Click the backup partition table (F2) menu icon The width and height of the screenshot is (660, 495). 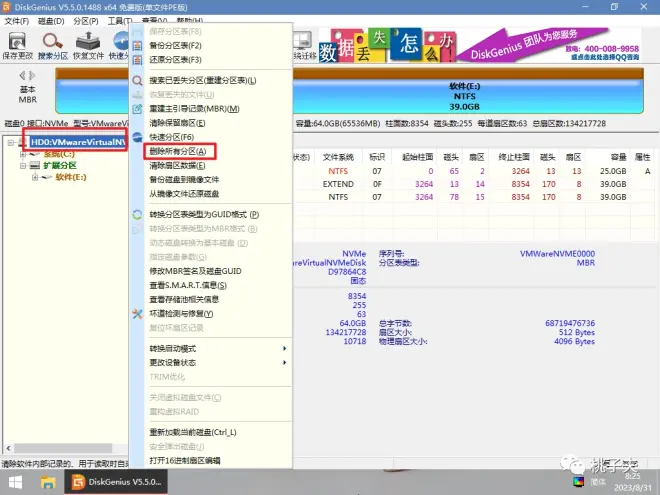tap(137, 46)
